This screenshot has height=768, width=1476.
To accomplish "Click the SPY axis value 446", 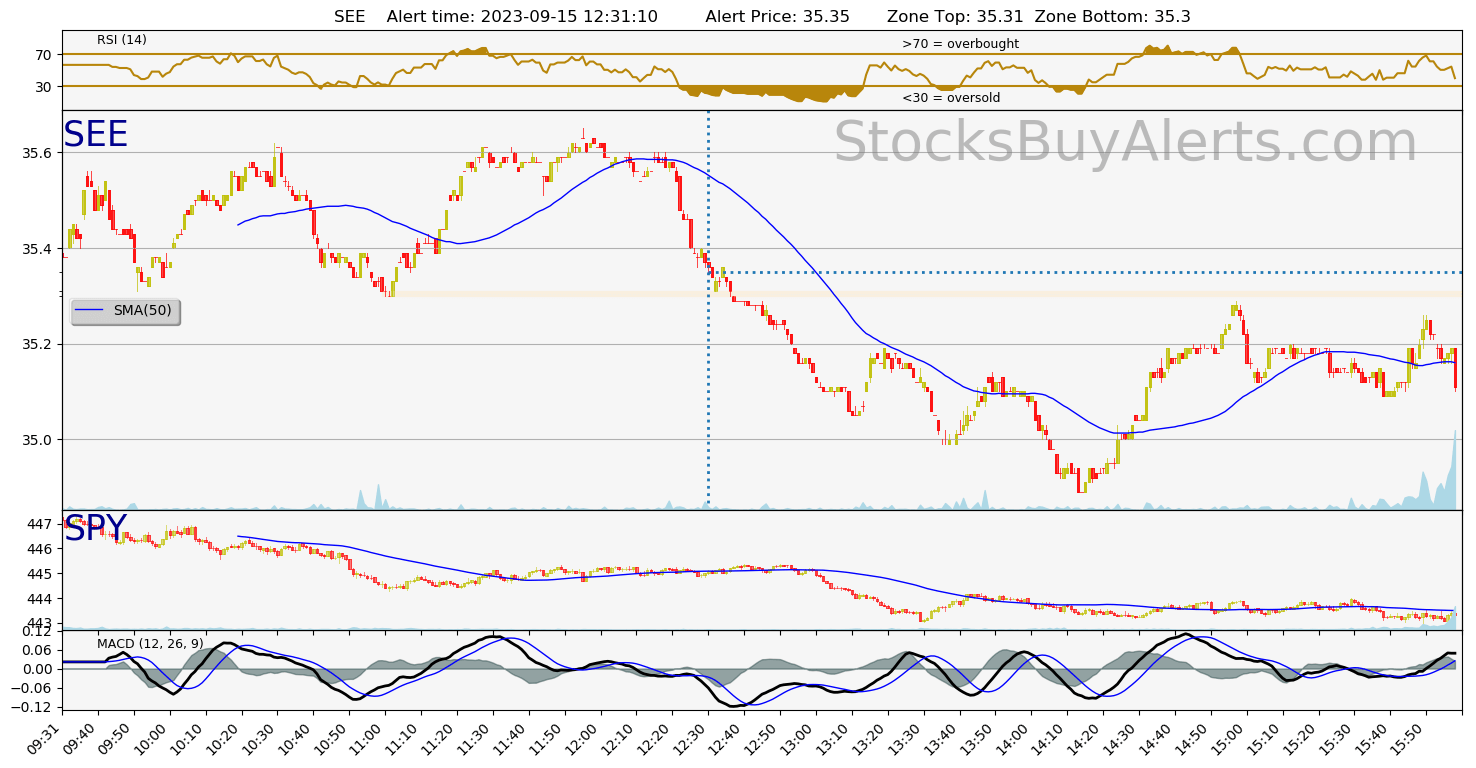I will [x=41, y=549].
